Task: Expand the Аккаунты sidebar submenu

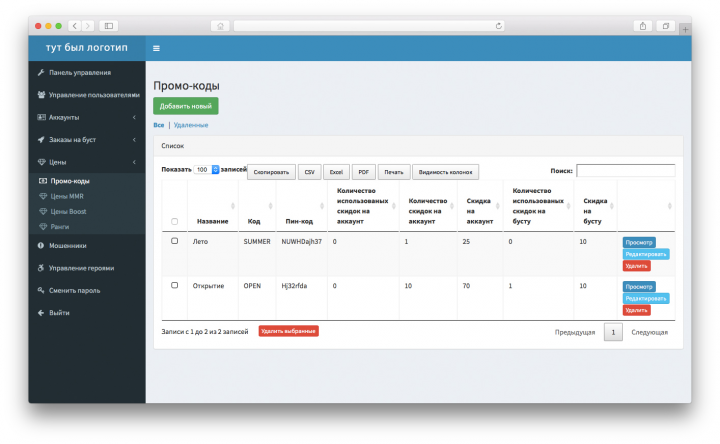Action: pyautogui.click(x=87, y=118)
